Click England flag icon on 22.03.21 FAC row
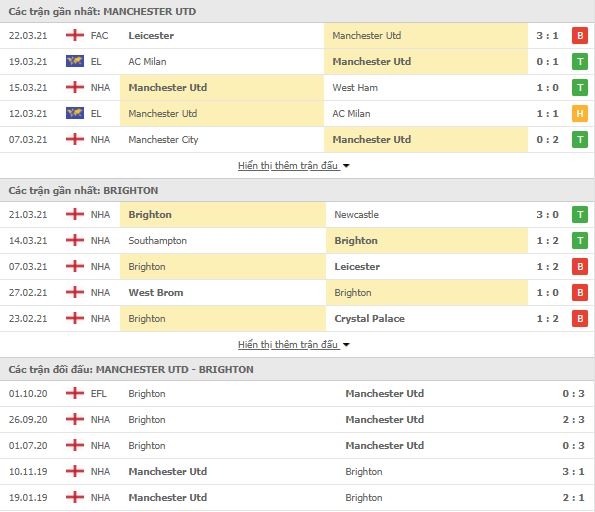This screenshot has height=512, width=595. 75,35
